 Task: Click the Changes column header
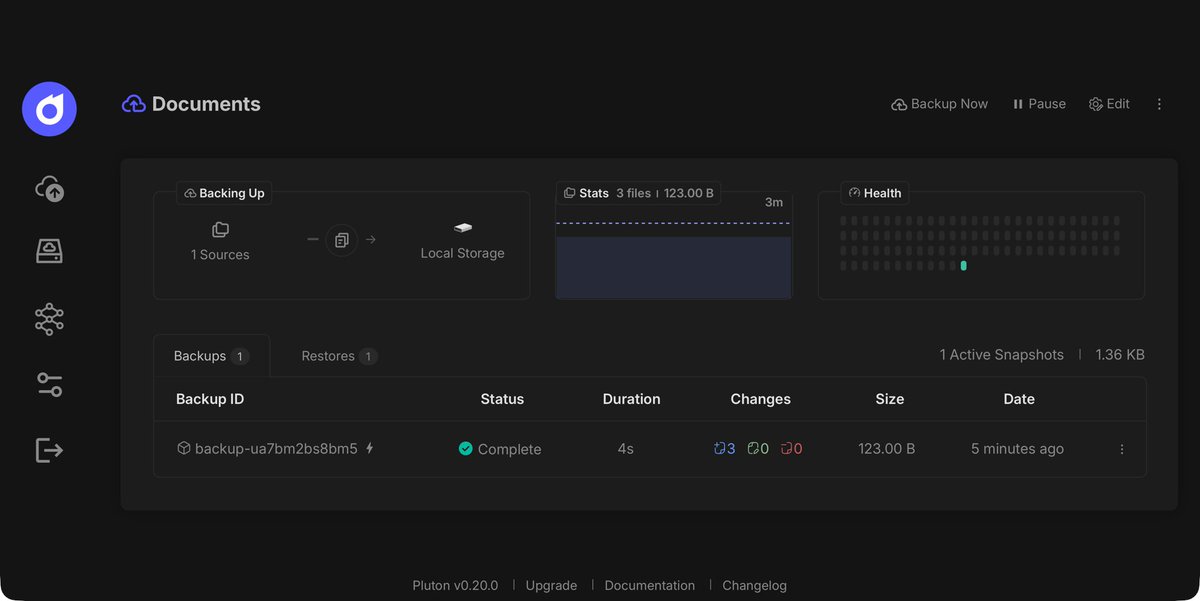point(760,399)
